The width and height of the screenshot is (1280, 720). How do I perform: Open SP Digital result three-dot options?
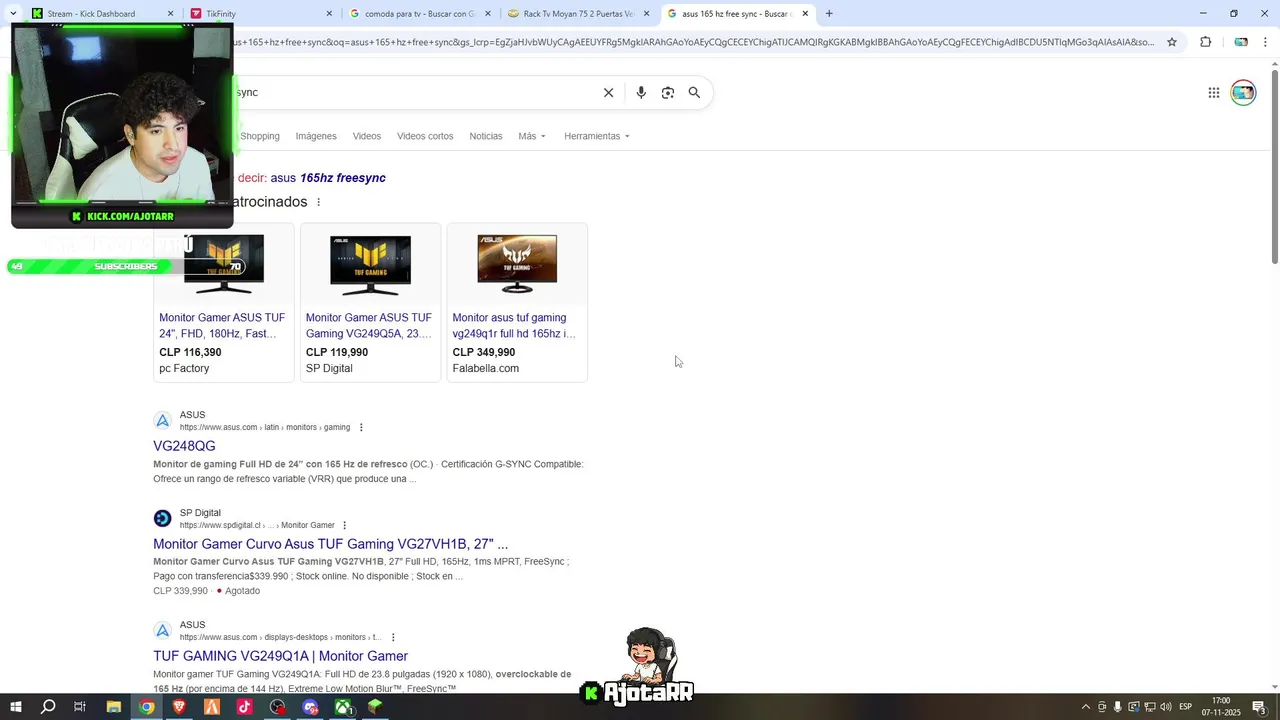pos(345,525)
